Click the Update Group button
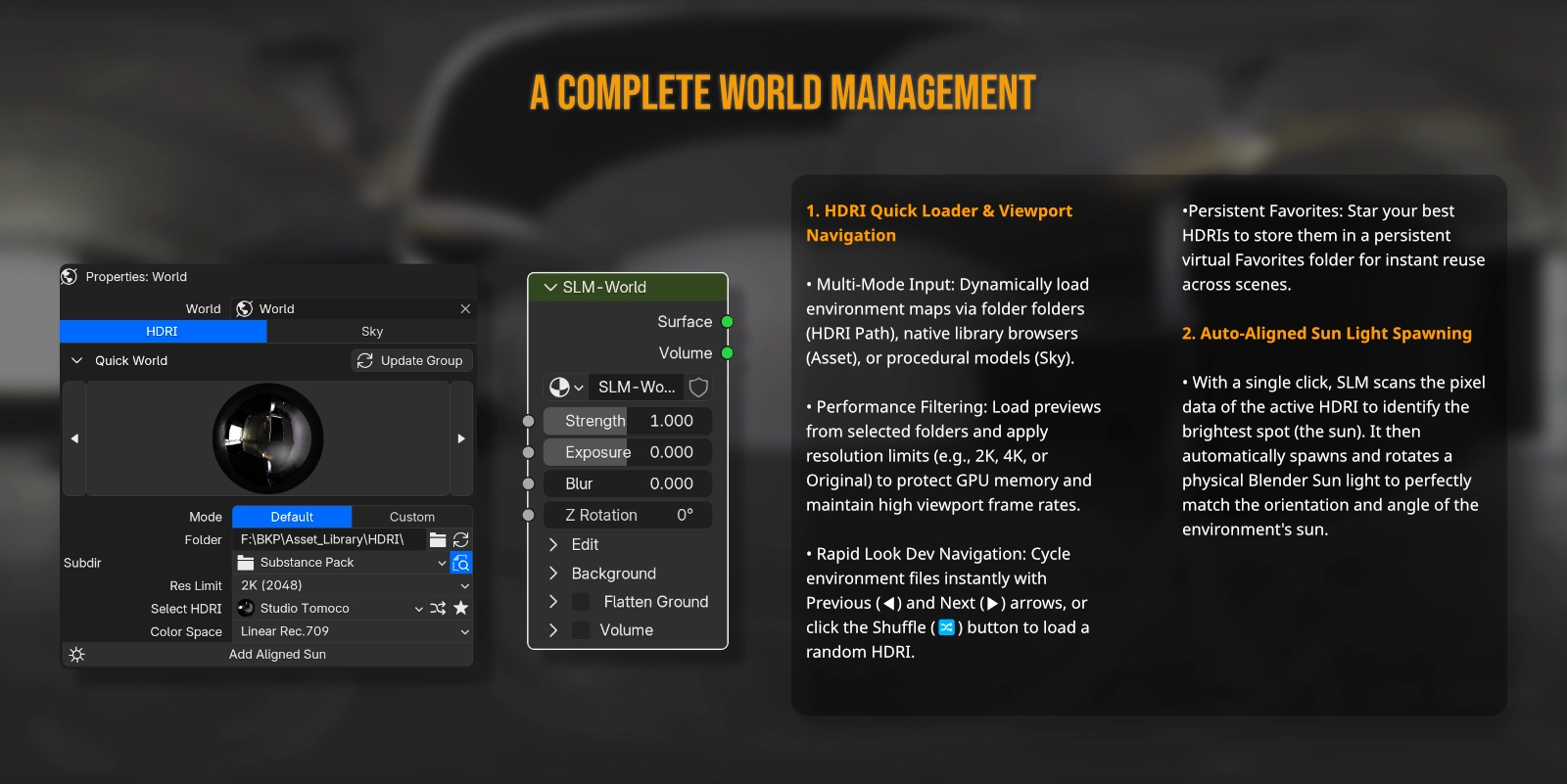 tap(411, 360)
